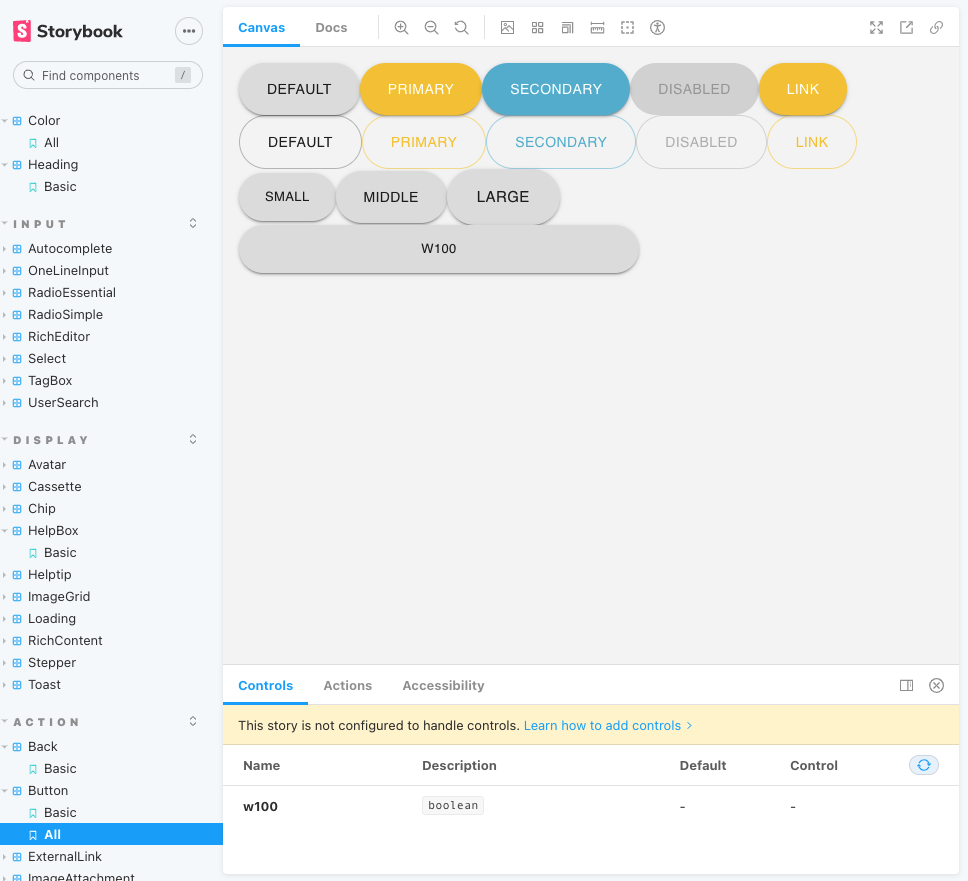
Task: Open the viewport size icon
Action: [567, 28]
